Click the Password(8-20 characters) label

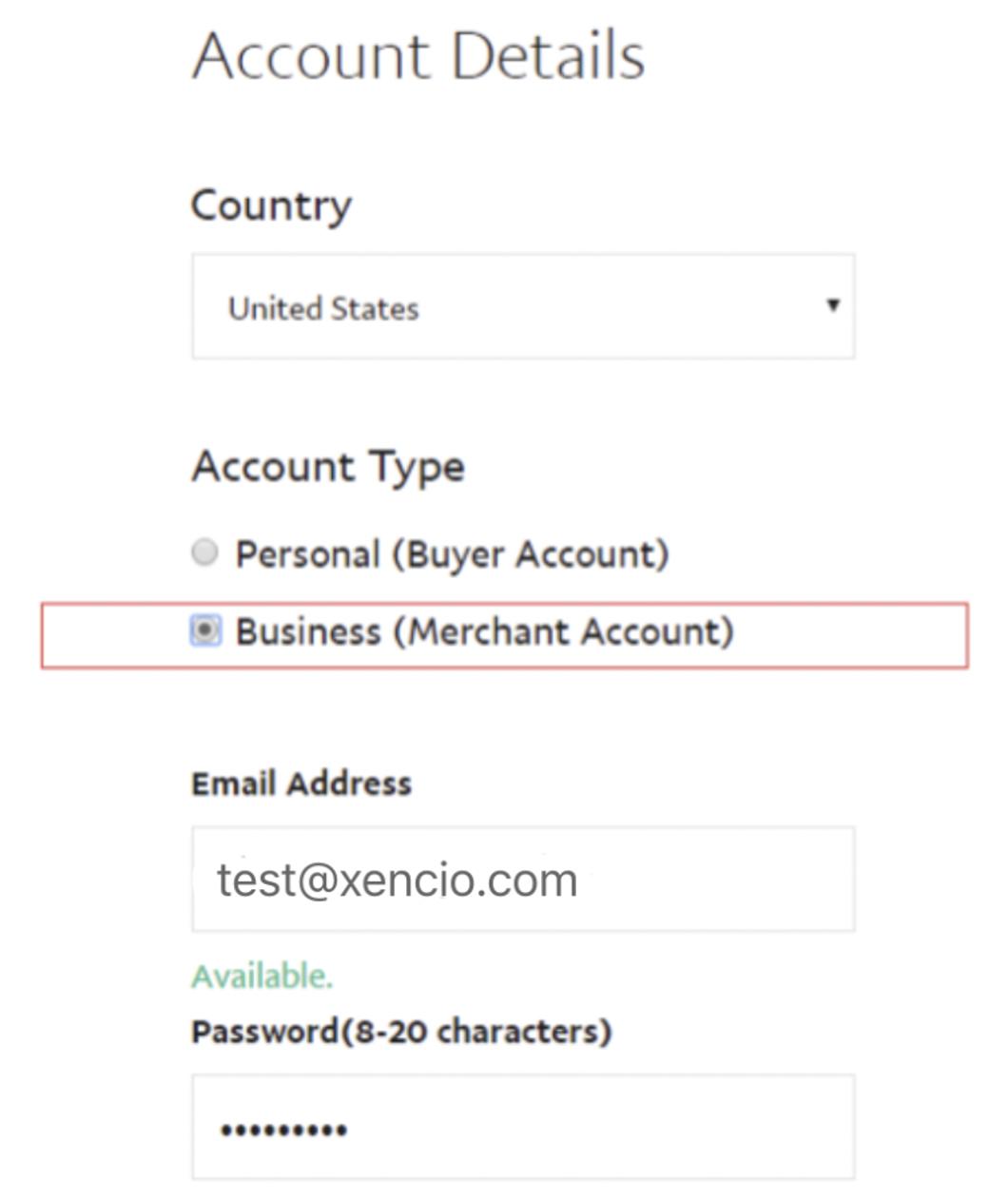[x=400, y=1032]
